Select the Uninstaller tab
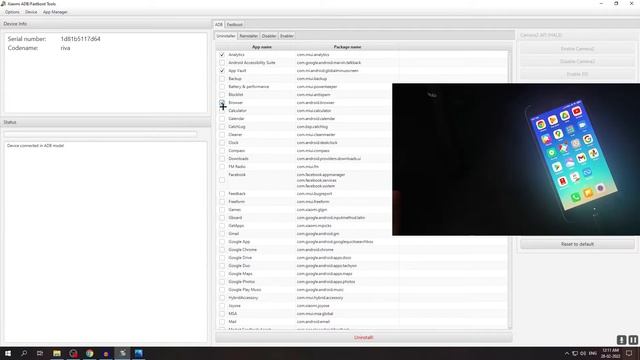The height and width of the screenshot is (360, 640). (x=226, y=36)
